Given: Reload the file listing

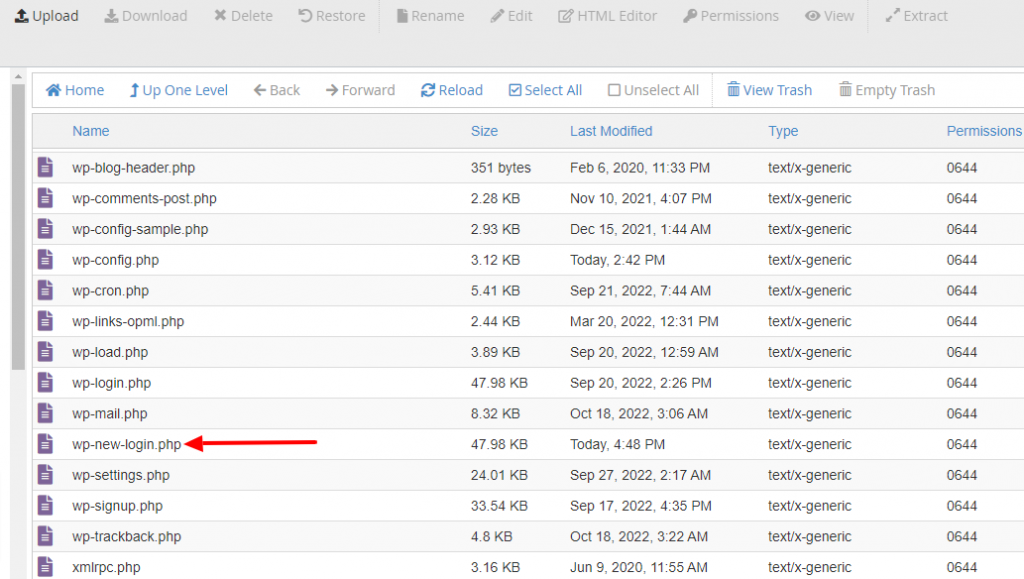Looking at the screenshot, I should [452, 90].
